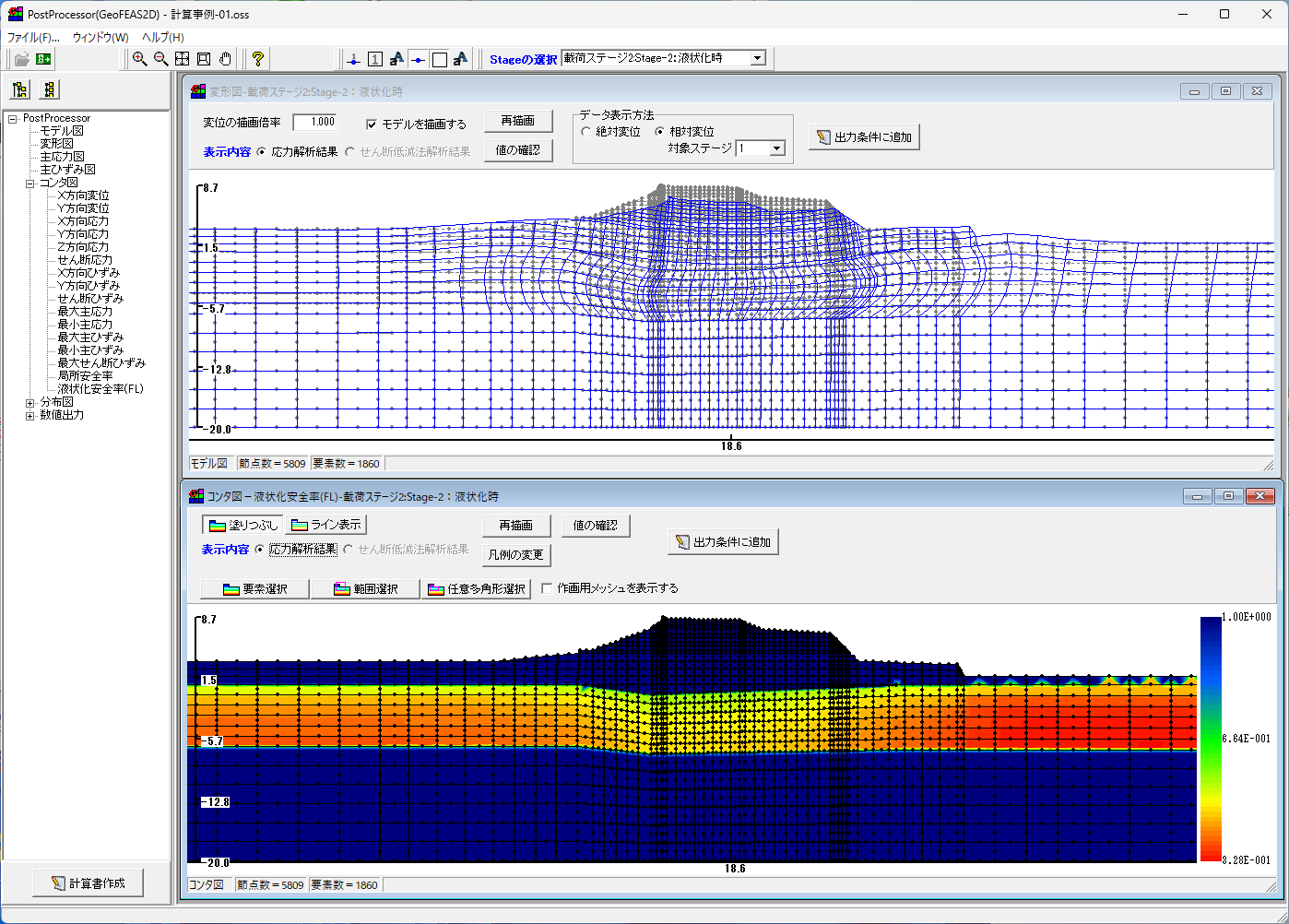Viewport: 1289px width, 924px height.
Task: Click the 凡例の変更 button
Action: pyautogui.click(x=515, y=555)
